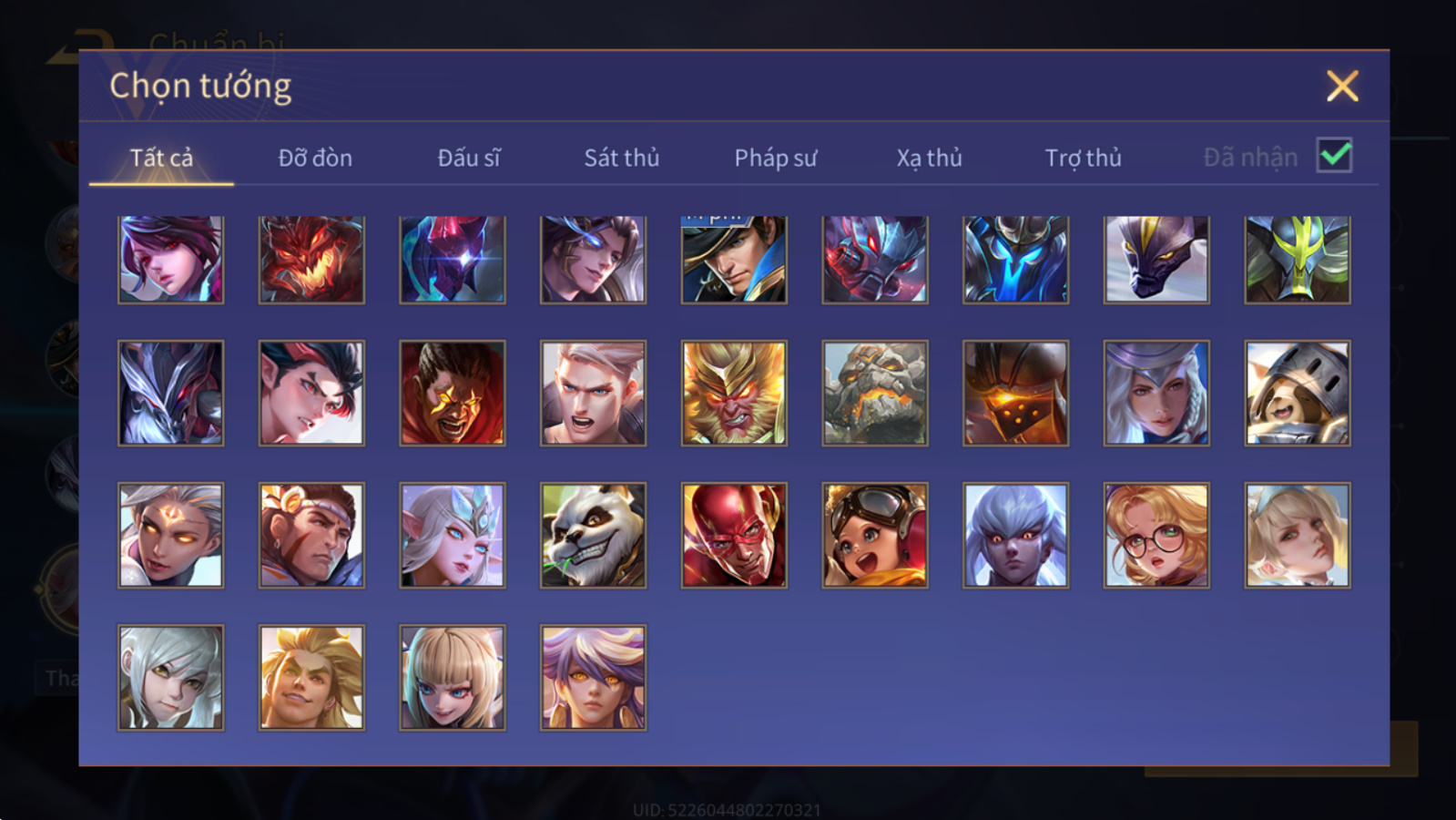The width and height of the screenshot is (1456, 820).
Task: Choose the hero in navy captain hat
Action: coord(734,260)
